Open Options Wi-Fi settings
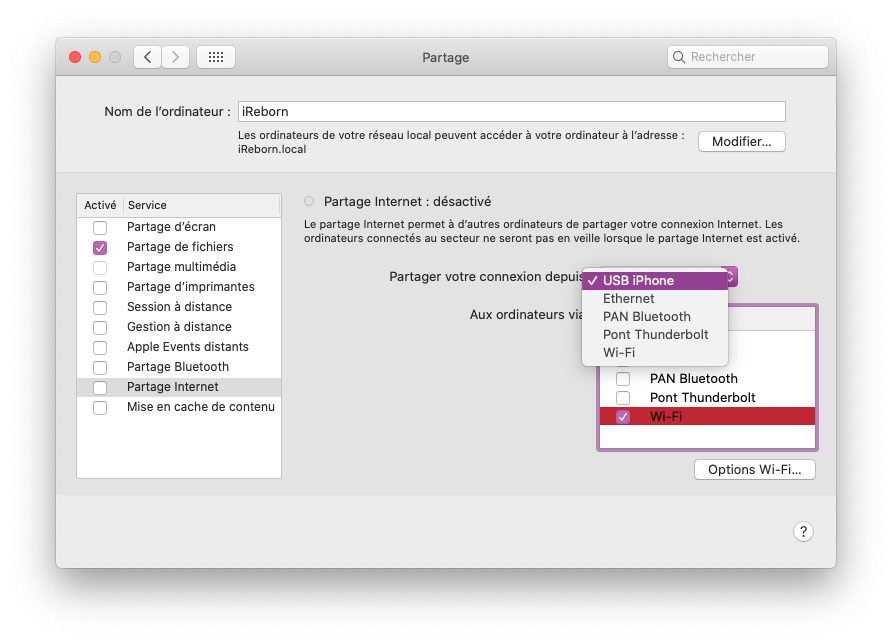 click(x=755, y=469)
